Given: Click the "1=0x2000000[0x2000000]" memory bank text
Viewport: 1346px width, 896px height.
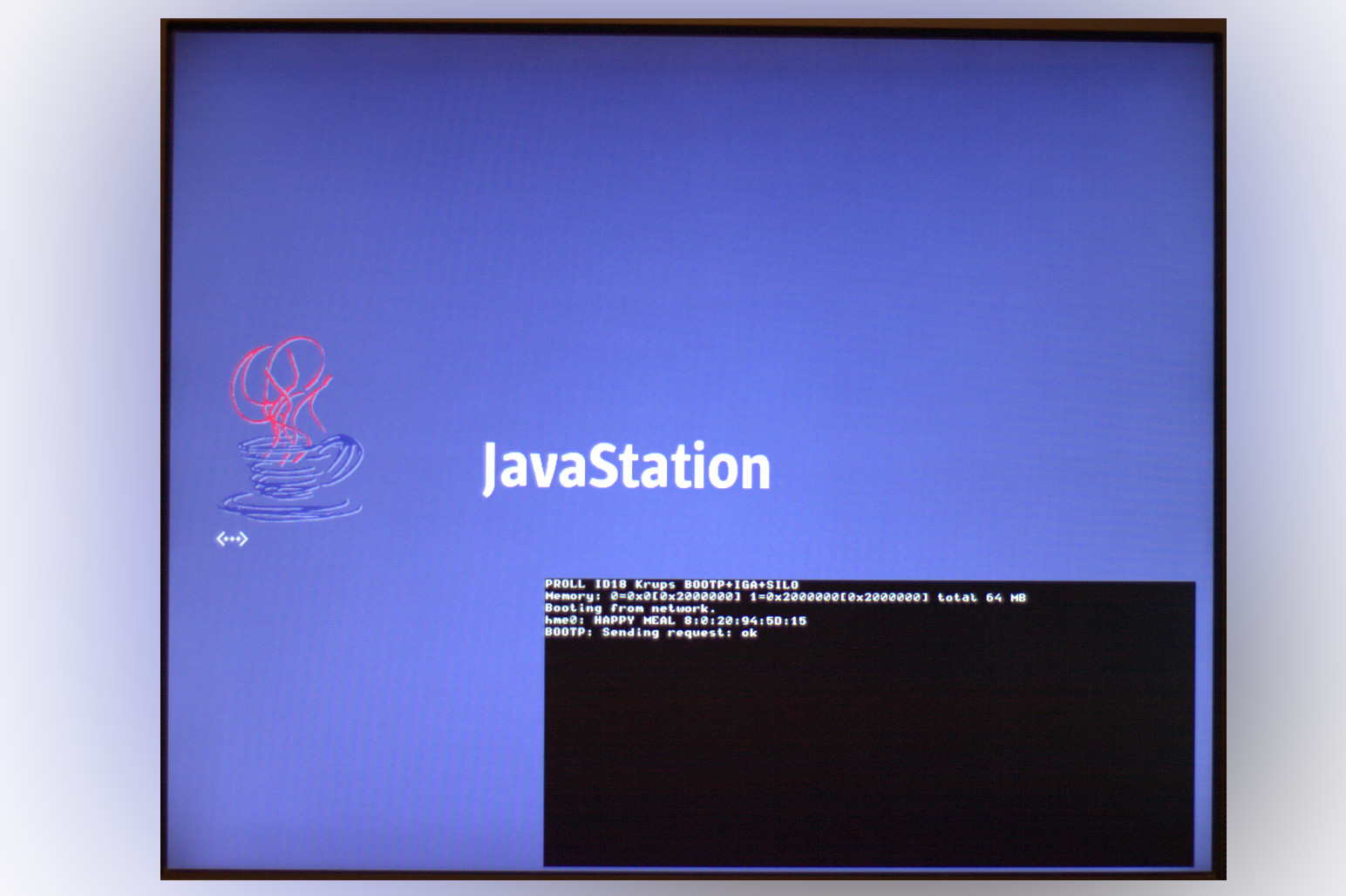Looking at the screenshot, I should pyautogui.click(x=839, y=597).
